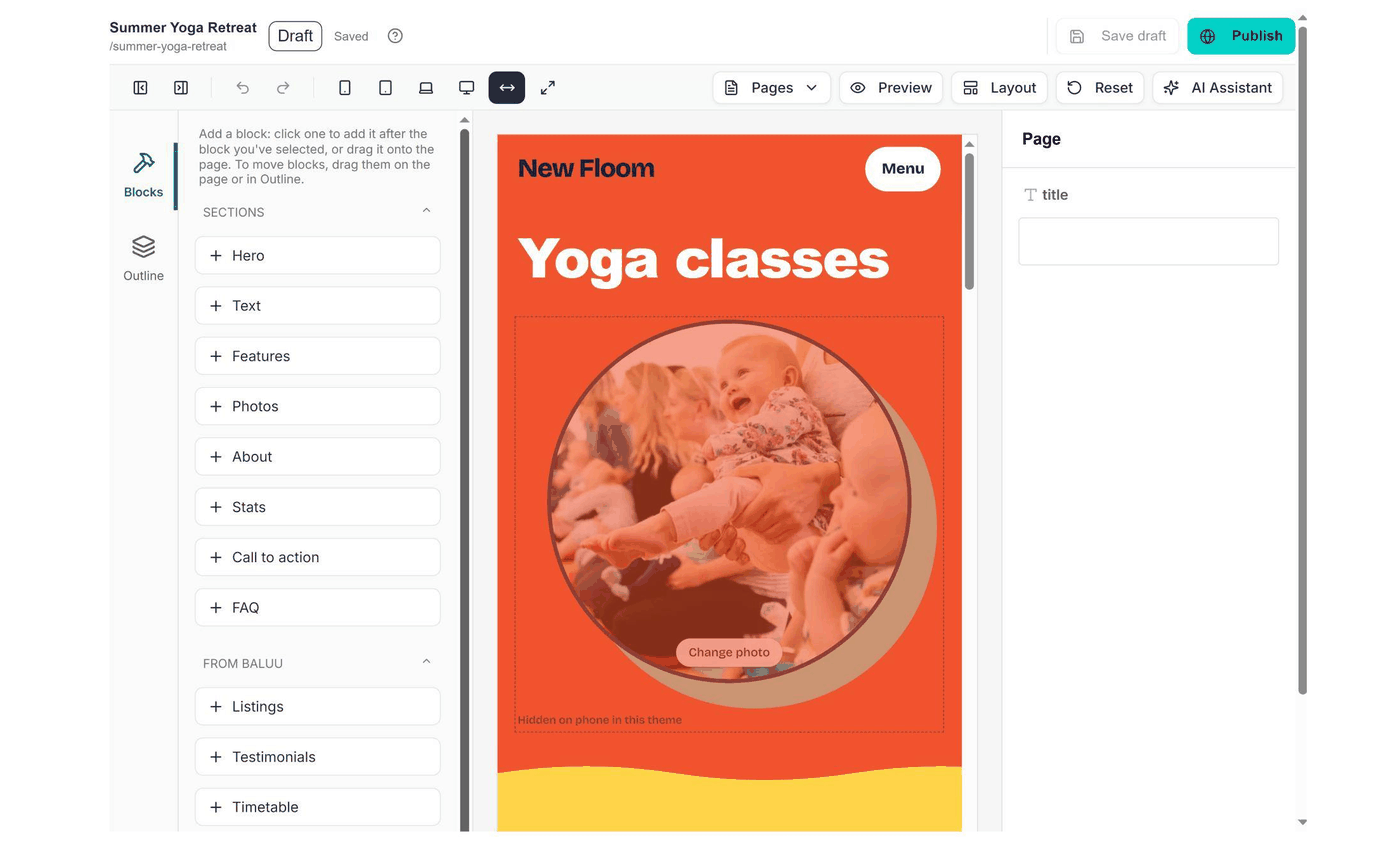Viewport: 1400px width, 848px height.
Task: Toggle the fit-width arrows view button
Action: pyautogui.click(x=507, y=88)
